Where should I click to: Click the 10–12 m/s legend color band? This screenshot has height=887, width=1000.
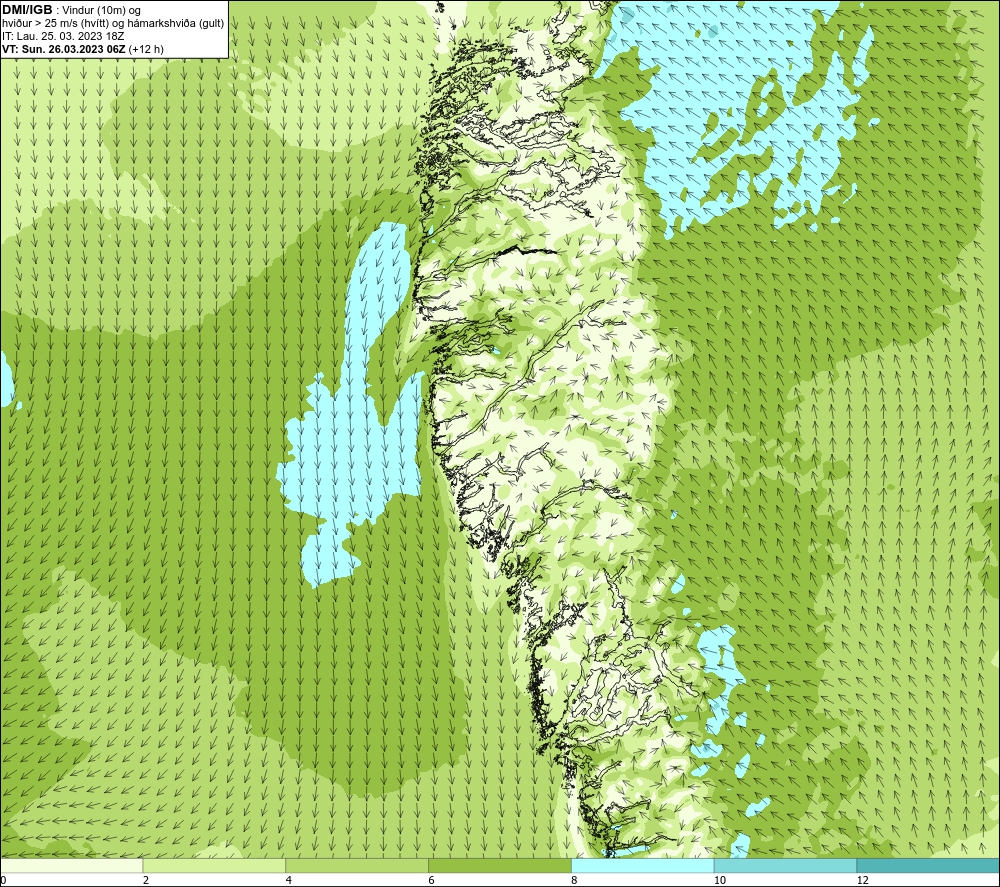pos(785,865)
